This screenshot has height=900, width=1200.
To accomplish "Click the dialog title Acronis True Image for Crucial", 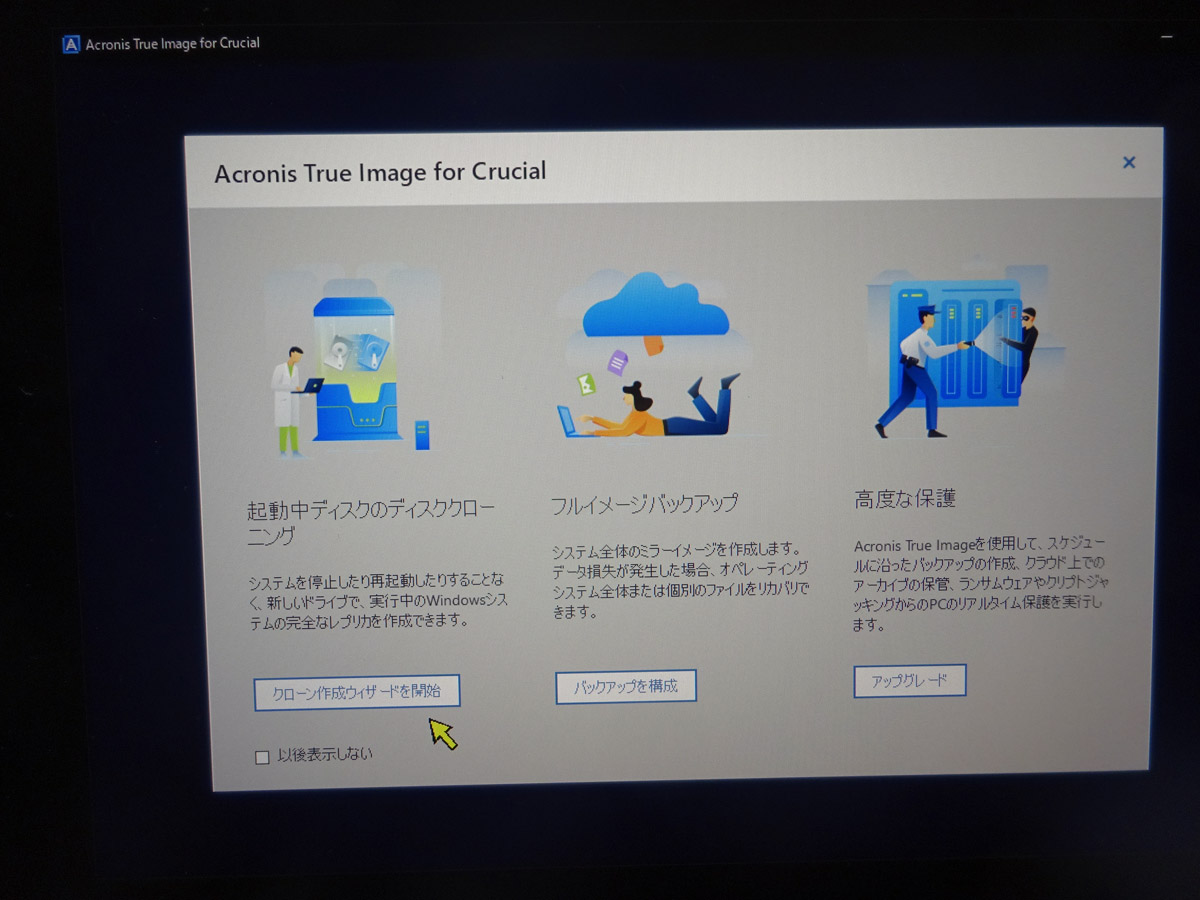I will 380,172.
